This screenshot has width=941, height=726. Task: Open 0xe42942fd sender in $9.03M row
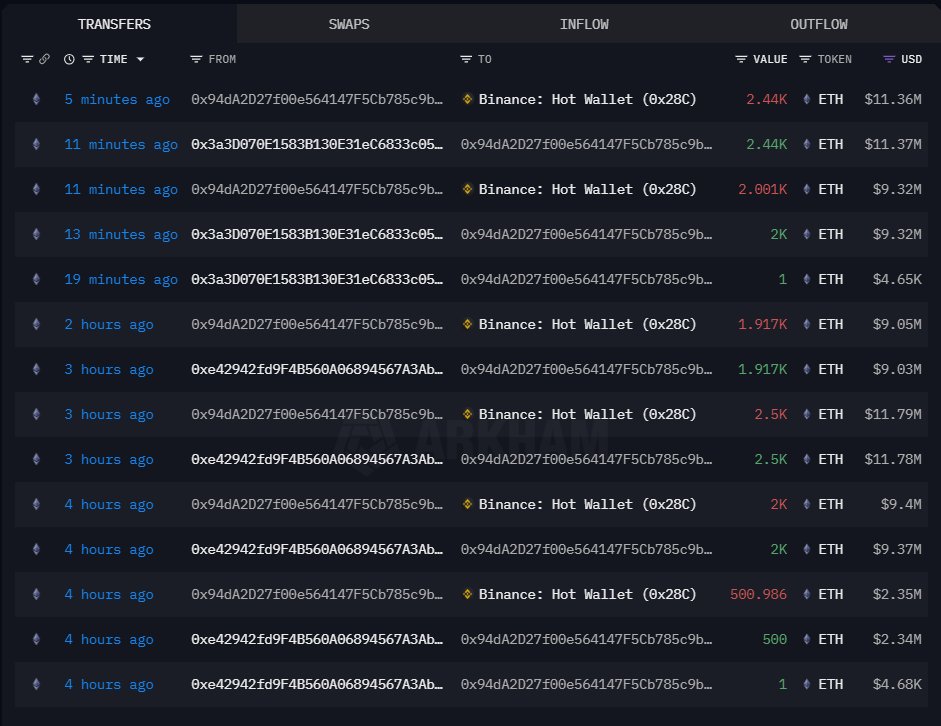point(317,369)
